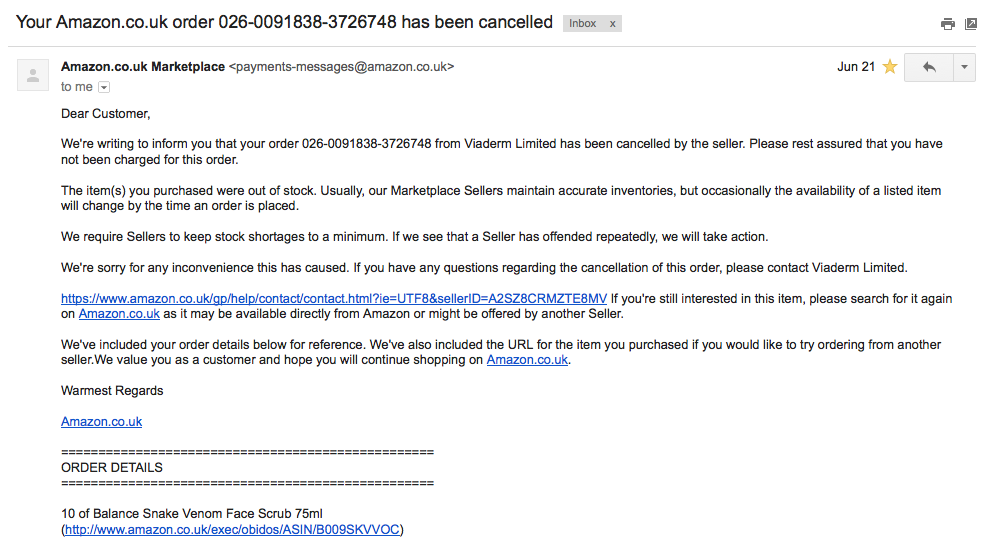Image resolution: width=994 pixels, height=547 pixels.
Task: Open Amazon.co.uk link after "continue shopping on"
Action: (x=527, y=360)
